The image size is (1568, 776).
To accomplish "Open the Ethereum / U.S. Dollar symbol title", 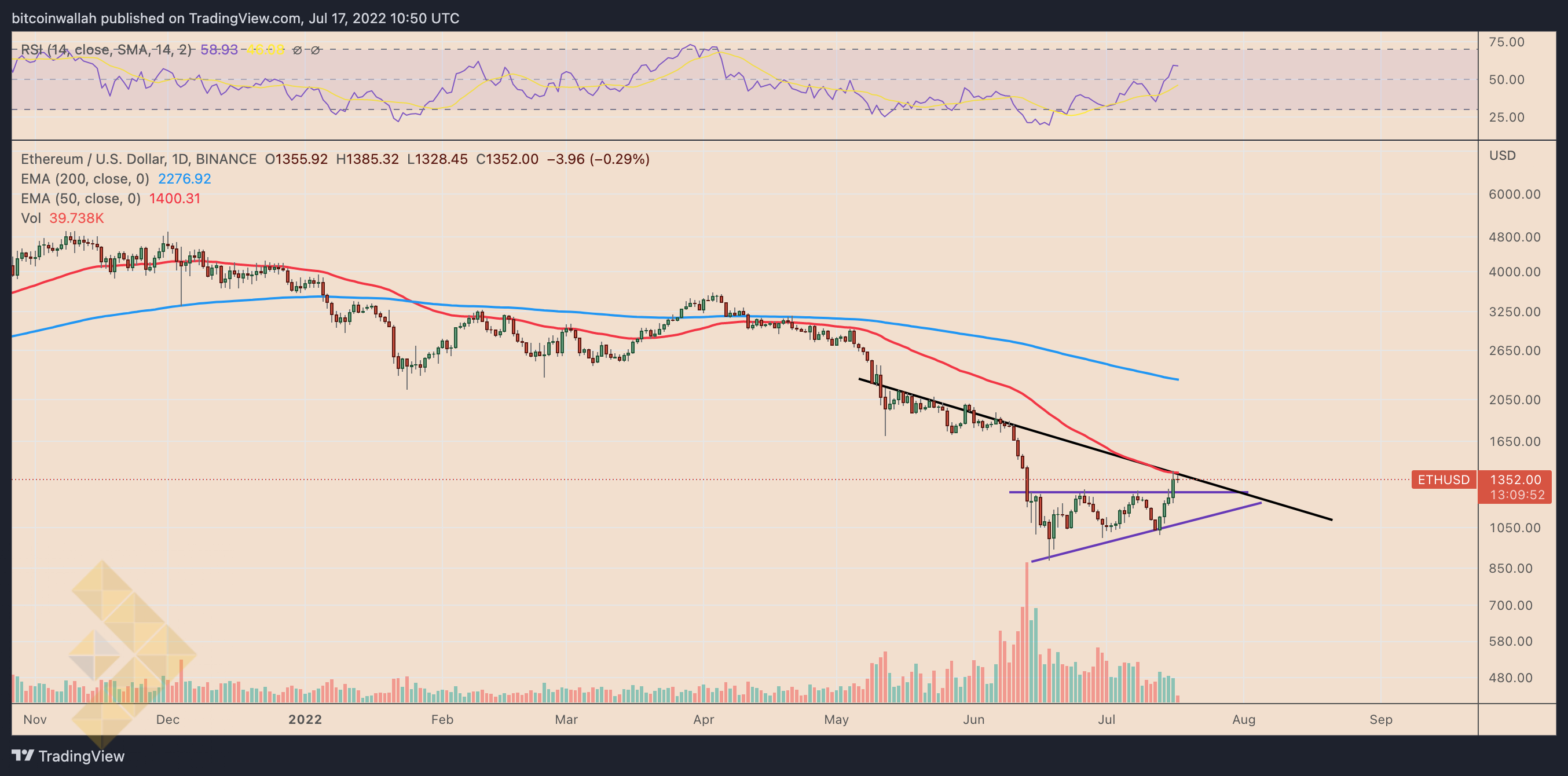I will pyautogui.click(x=138, y=159).
